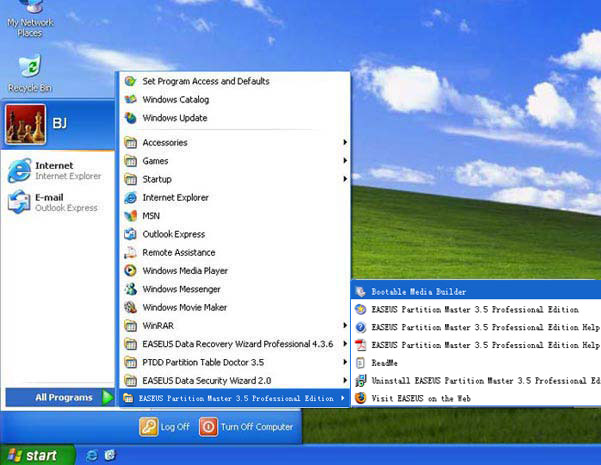Click EASEUS Data Recovery Wizard Professional 4.3.6 text

click(x=238, y=344)
